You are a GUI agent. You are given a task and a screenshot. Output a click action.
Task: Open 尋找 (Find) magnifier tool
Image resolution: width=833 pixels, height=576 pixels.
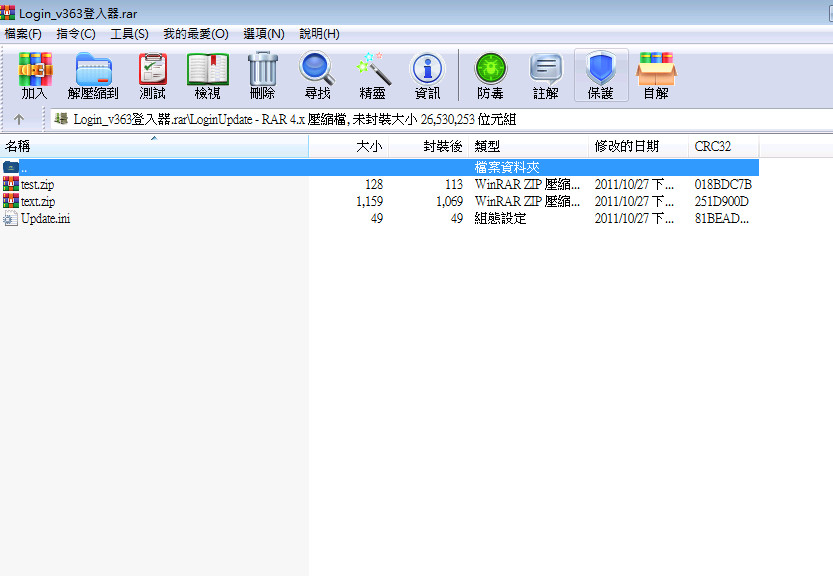tap(318, 75)
